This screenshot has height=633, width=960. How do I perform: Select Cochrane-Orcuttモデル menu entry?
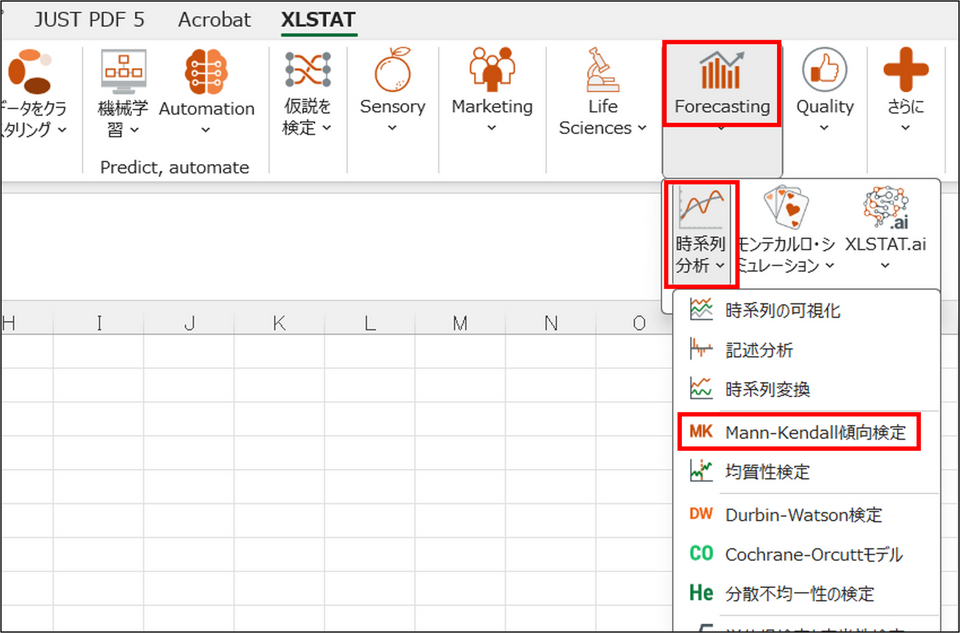806,554
